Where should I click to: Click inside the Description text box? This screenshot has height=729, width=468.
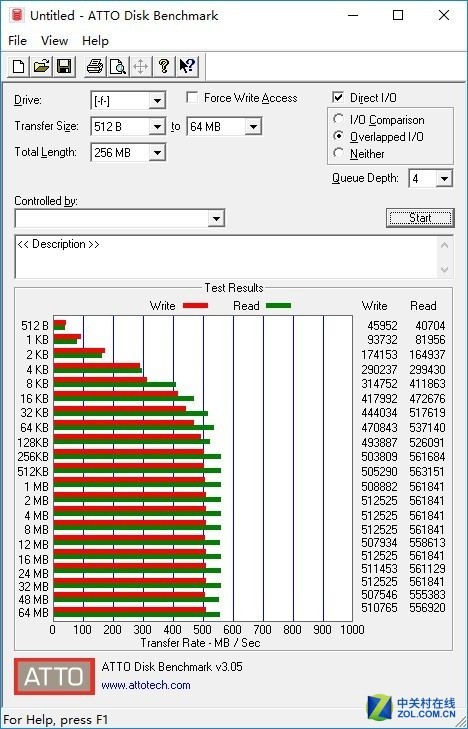pos(226,257)
